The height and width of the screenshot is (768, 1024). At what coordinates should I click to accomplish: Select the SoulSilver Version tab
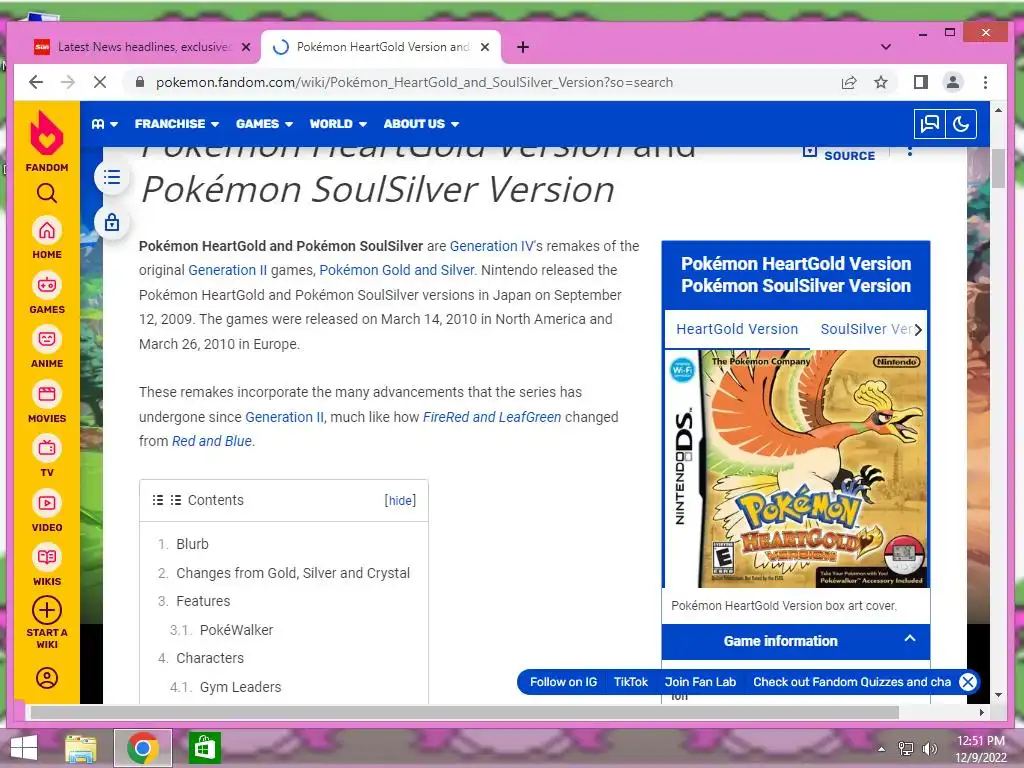866,329
